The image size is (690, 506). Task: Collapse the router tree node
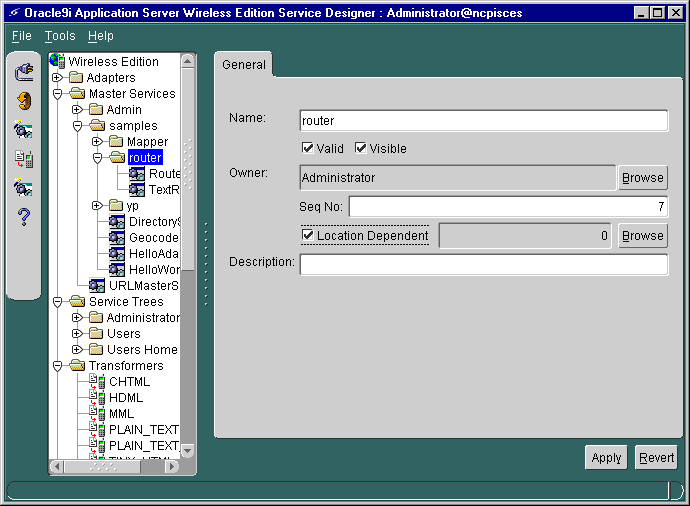click(97, 158)
